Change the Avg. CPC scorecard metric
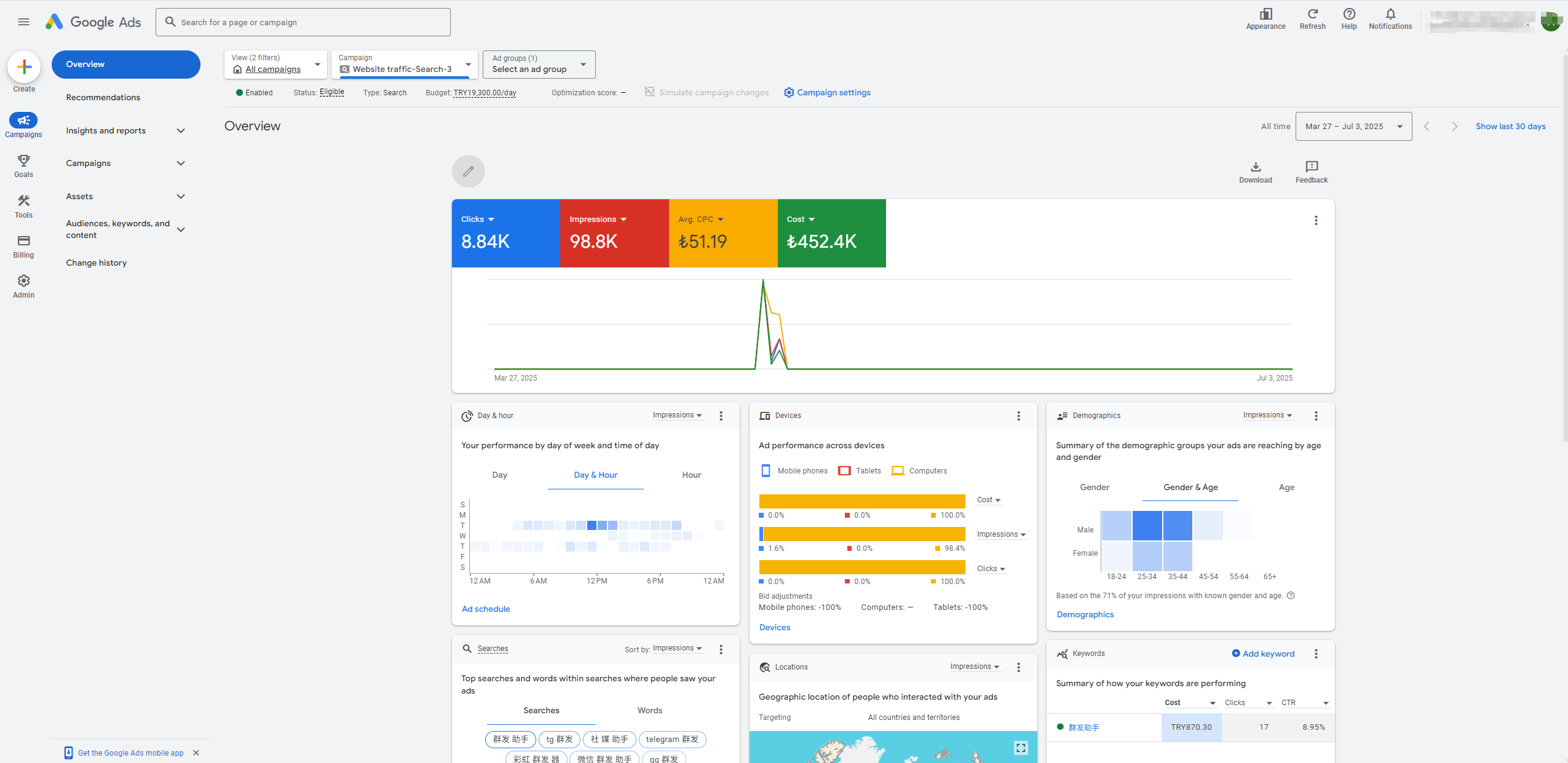Image resolution: width=1568 pixels, height=763 pixels. tap(701, 219)
